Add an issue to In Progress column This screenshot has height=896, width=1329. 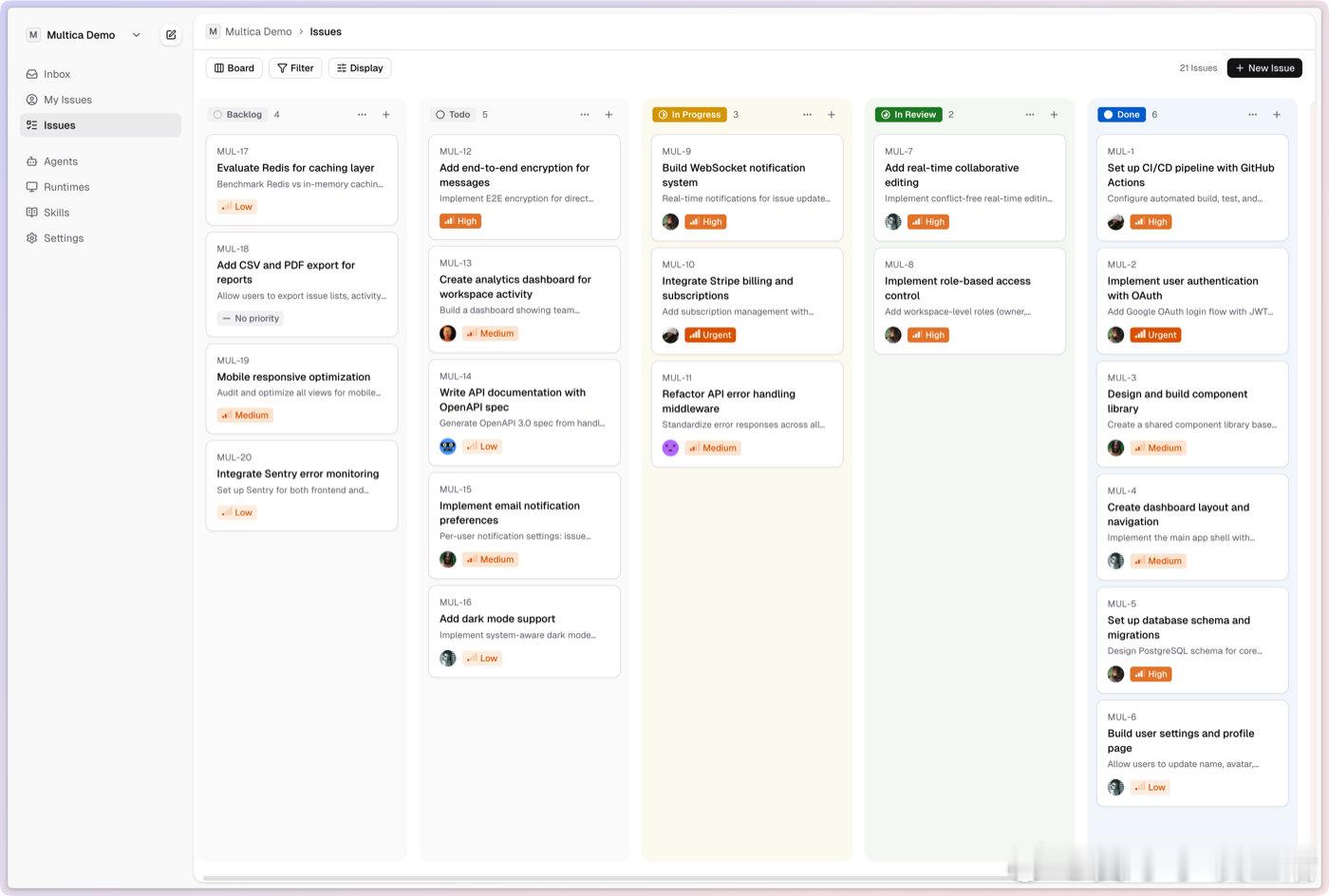pos(832,115)
